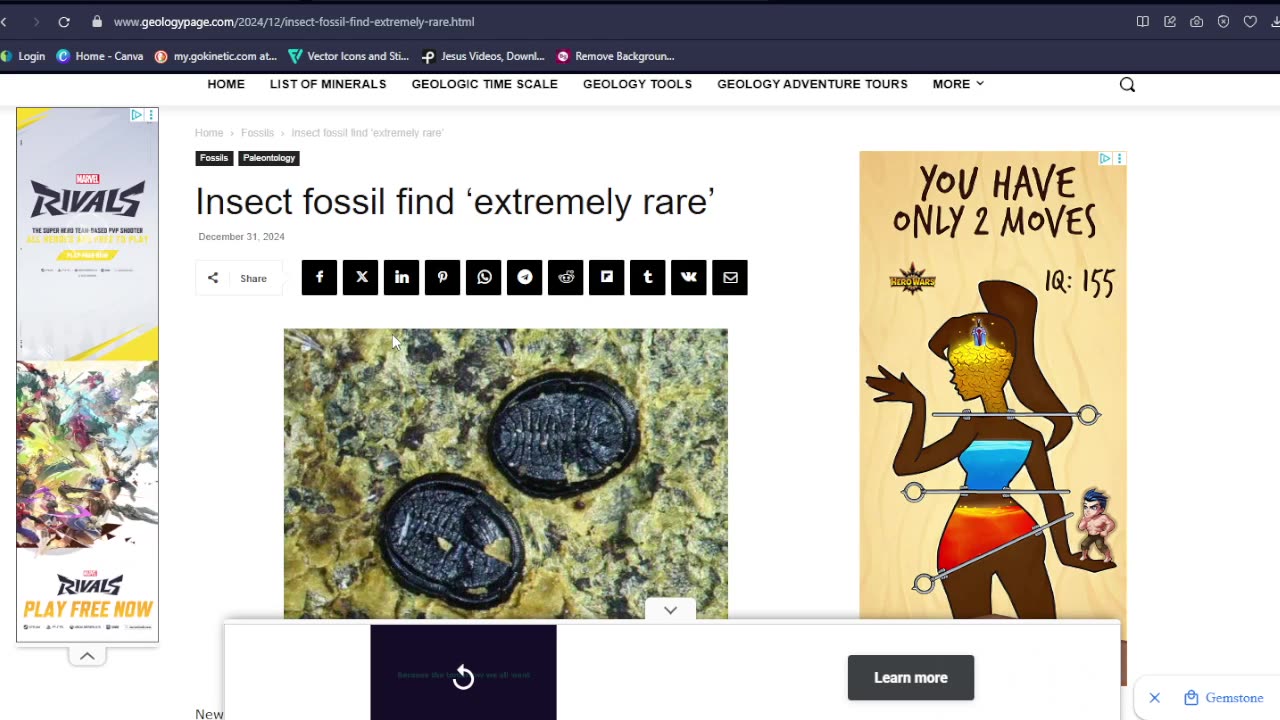Share article on Facebook icon

(x=319, y=278)
